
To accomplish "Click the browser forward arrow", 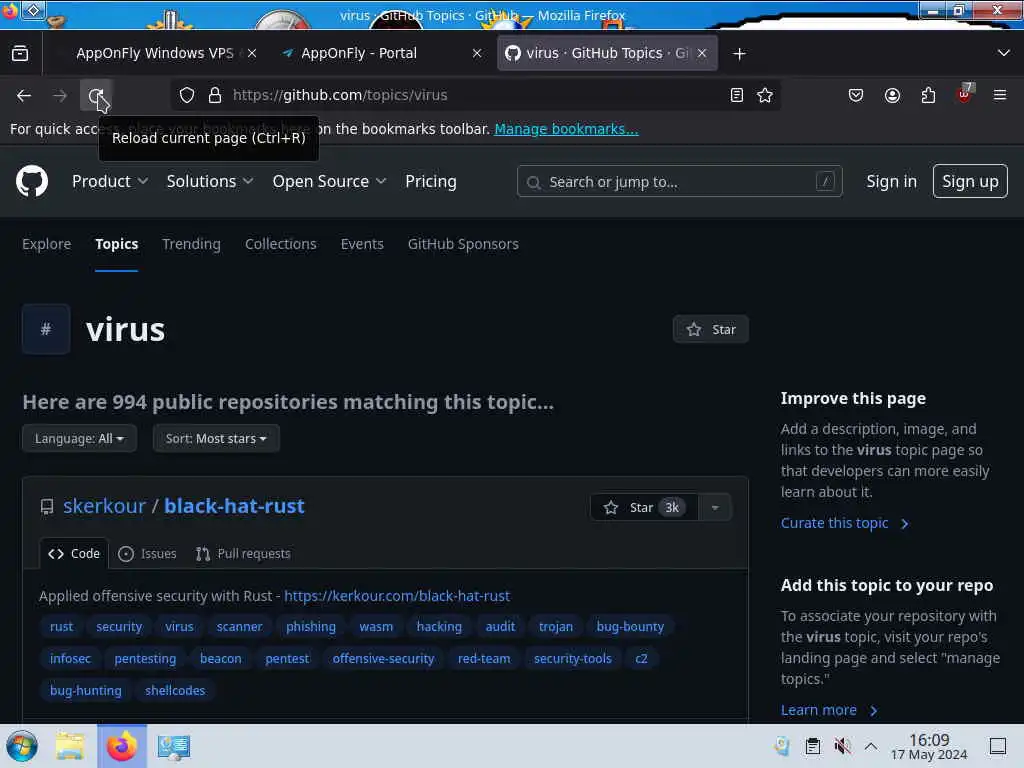I will point(60,95).
